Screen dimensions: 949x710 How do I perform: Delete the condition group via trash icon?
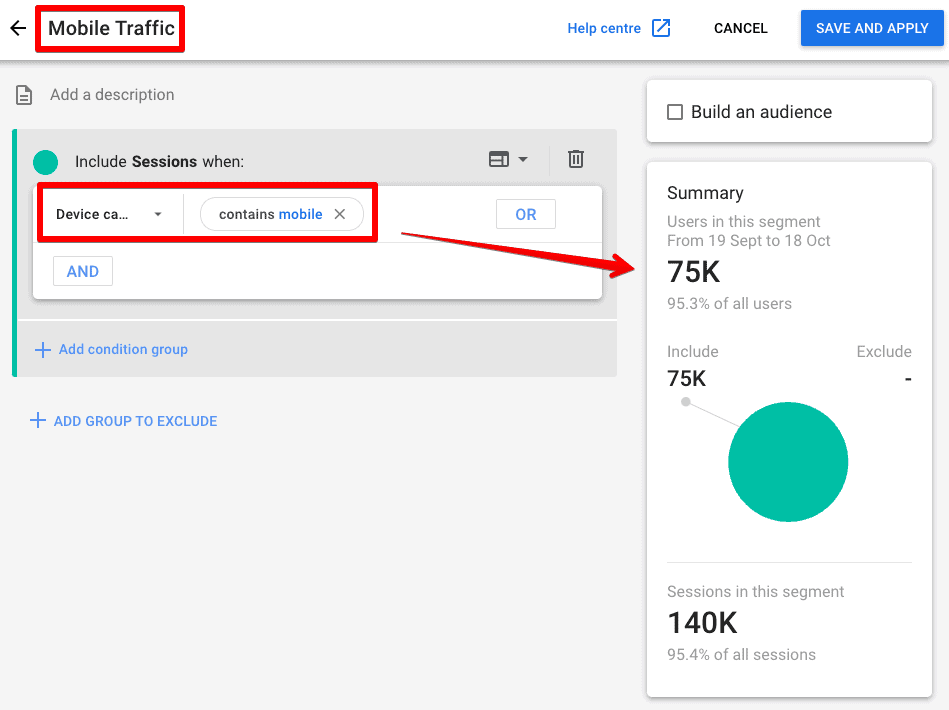pyautogui.click(x=575, y=159)
